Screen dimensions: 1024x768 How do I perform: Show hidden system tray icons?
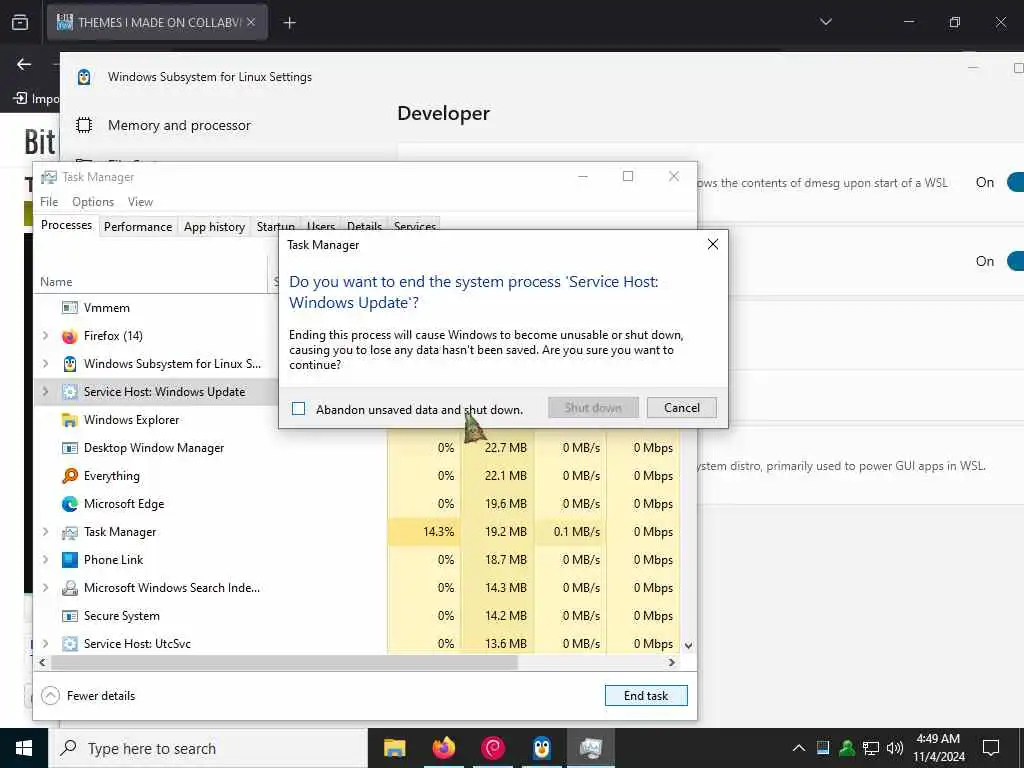coord(799,748)
